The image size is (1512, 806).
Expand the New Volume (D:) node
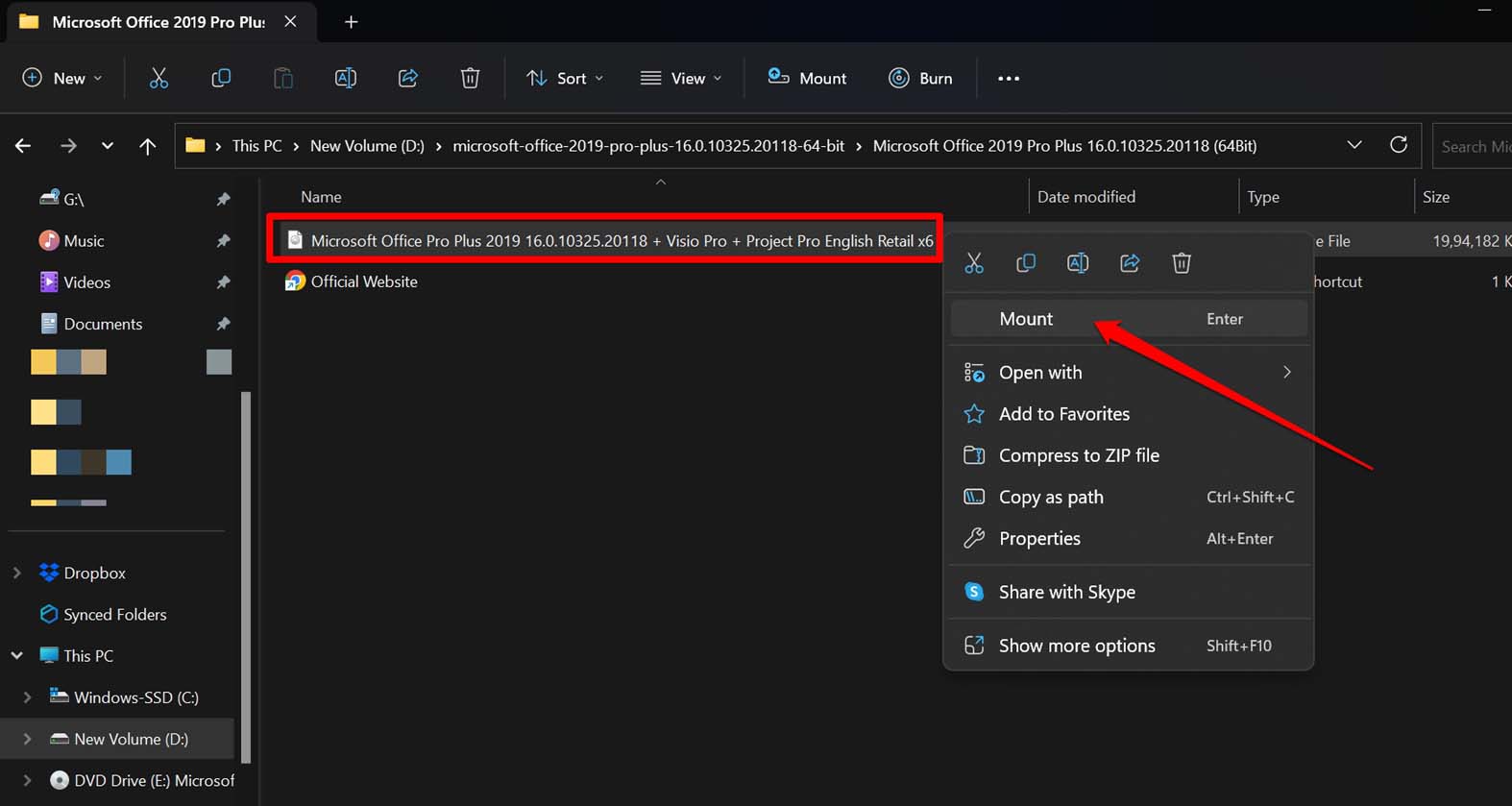pyautogui.click(x=27, y=739)
